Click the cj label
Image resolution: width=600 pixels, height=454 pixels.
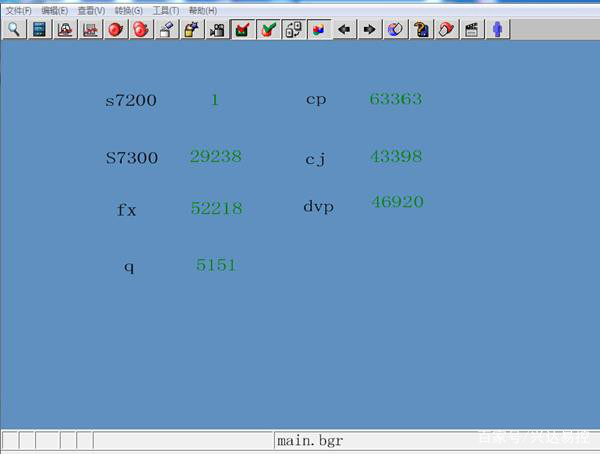pos(316,158)
